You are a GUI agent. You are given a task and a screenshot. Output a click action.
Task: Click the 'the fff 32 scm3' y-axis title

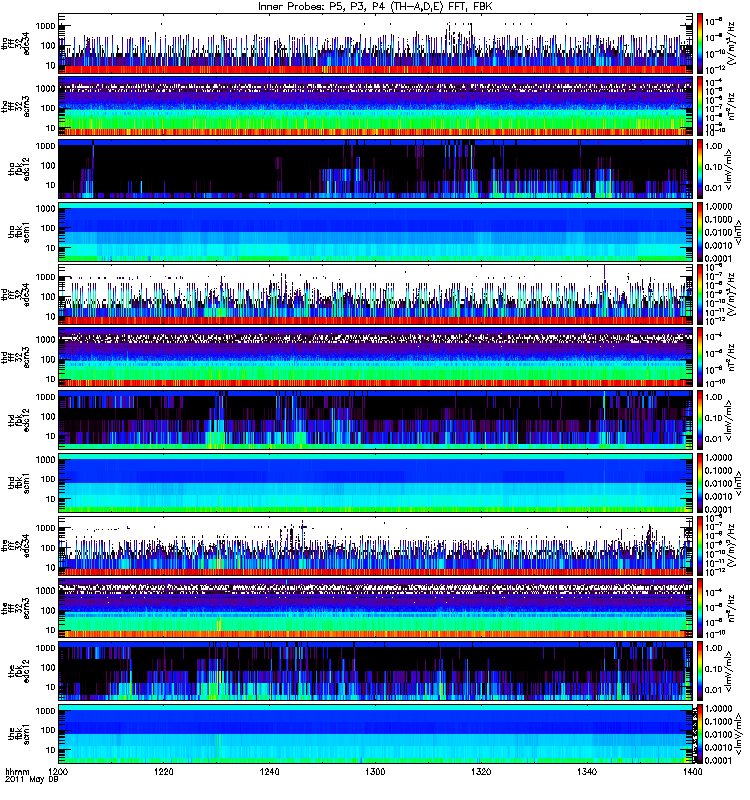(x=16, y=609)
